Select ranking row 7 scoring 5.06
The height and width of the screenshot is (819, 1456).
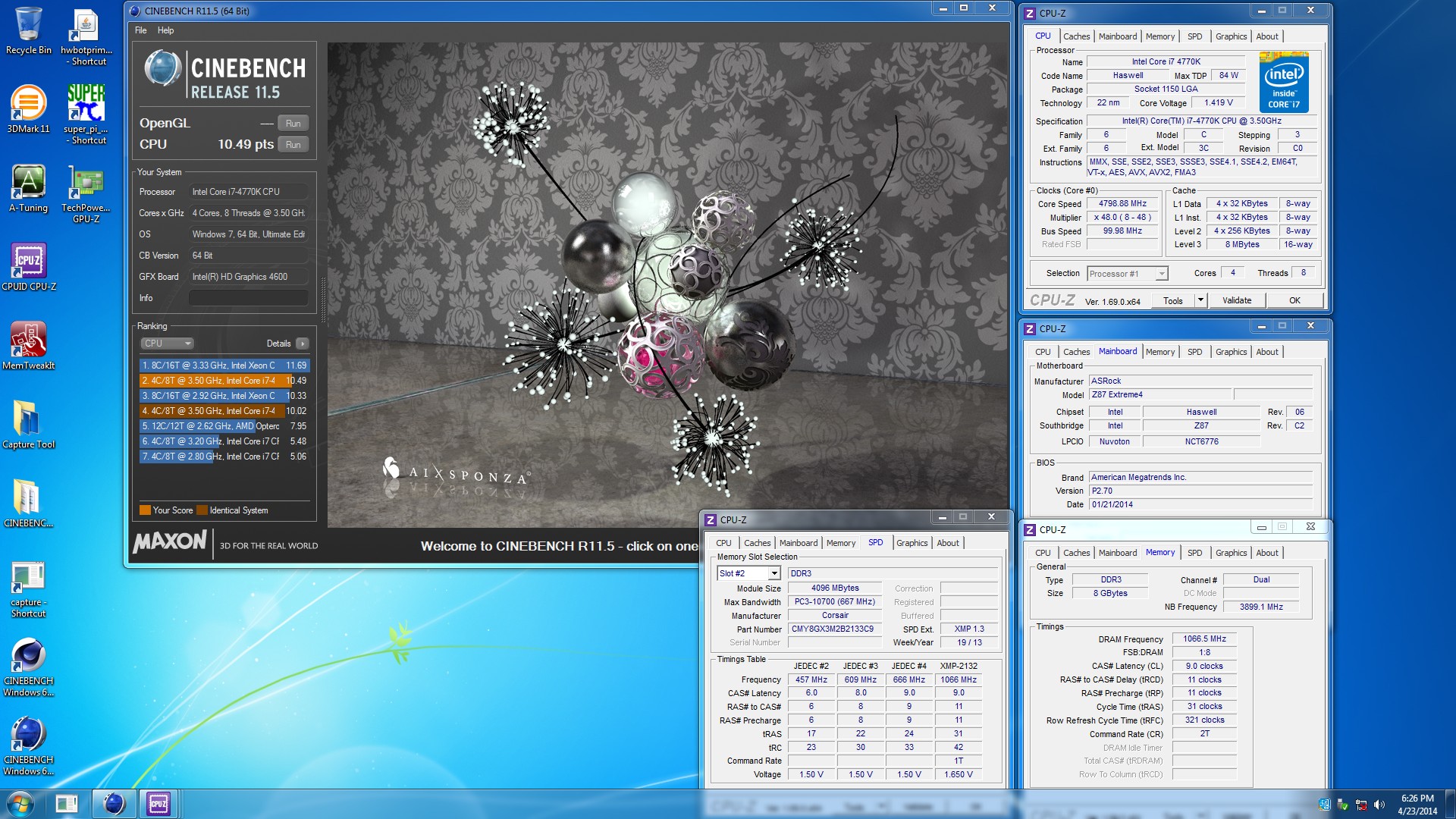tap(224, 457)
